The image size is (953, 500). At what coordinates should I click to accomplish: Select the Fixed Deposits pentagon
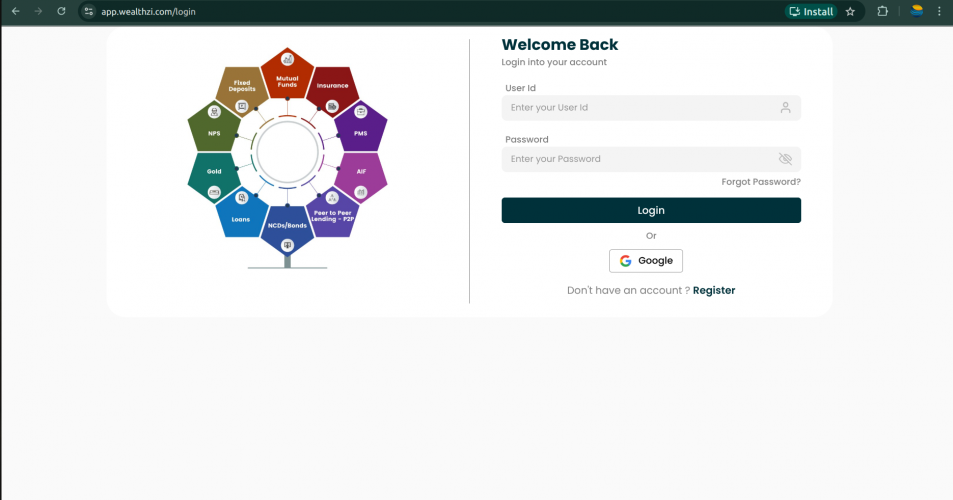(242, 91)
